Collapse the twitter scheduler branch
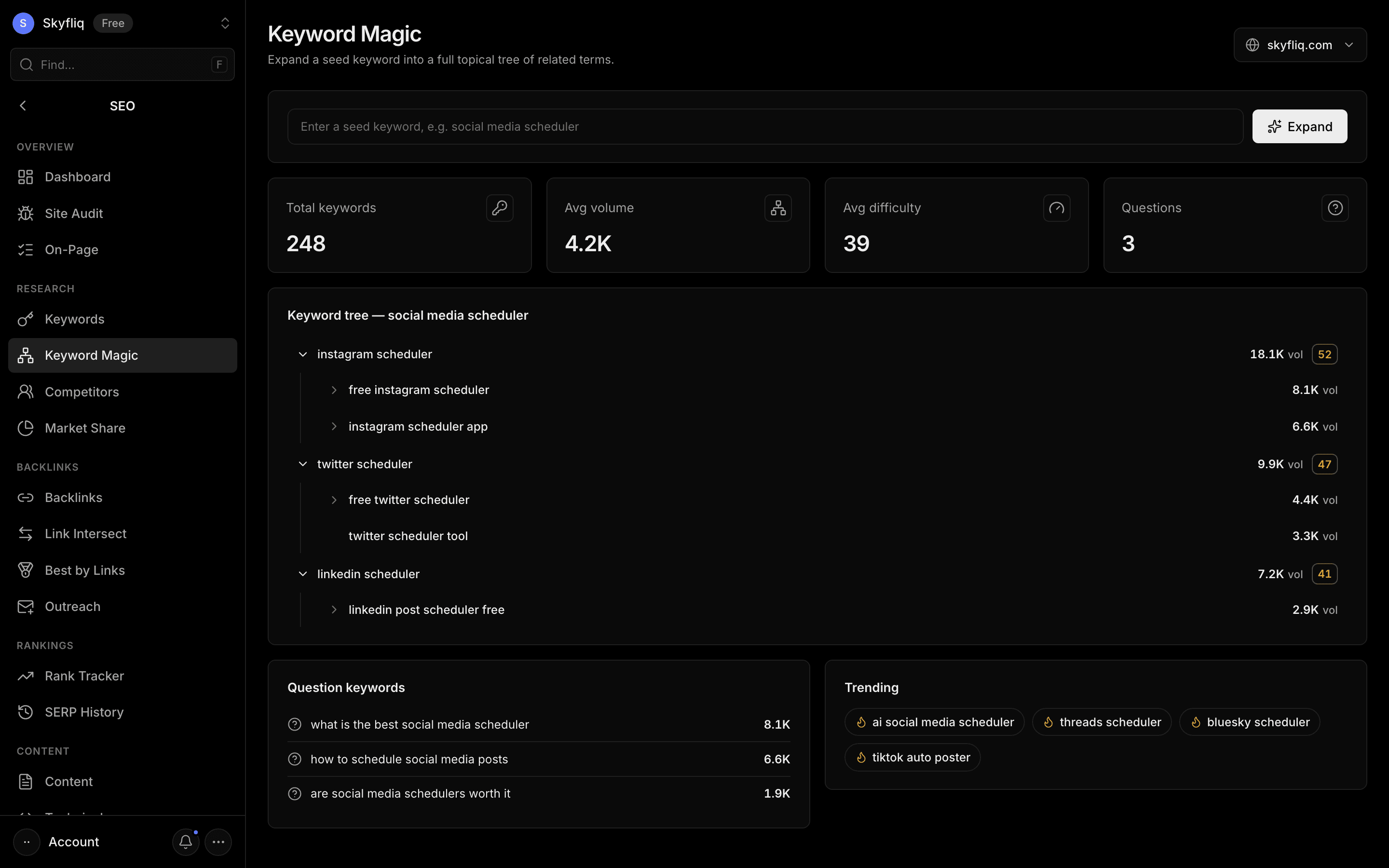The image size is (1389, 868). 303,464
